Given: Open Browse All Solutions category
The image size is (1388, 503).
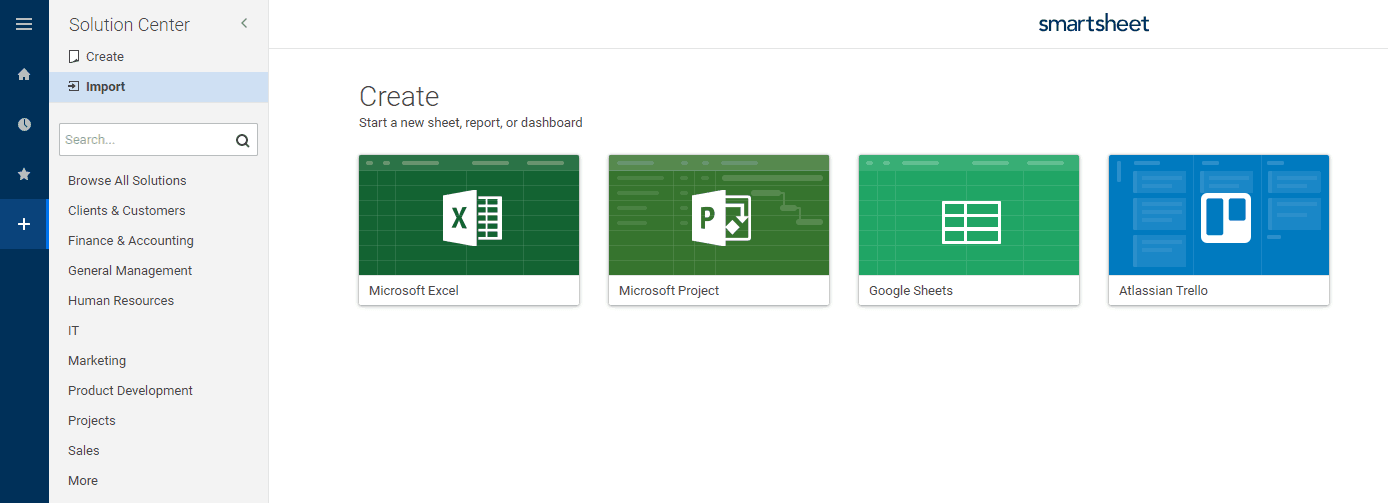Looking at the screenshot, I should [x=127, y=181].
